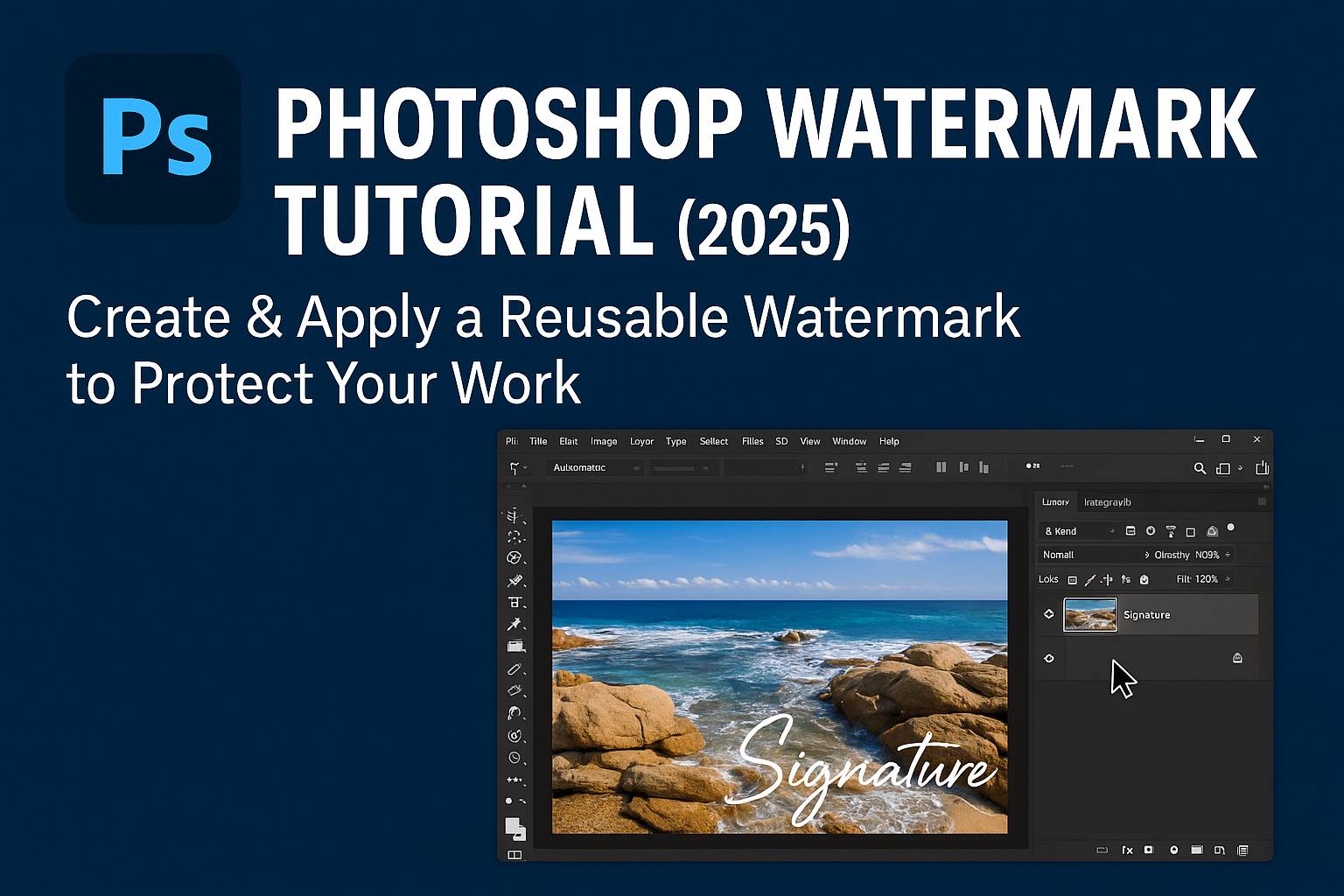Click the align left edges icon in options bar
1344x896 pixels.
tap(830, 468)
